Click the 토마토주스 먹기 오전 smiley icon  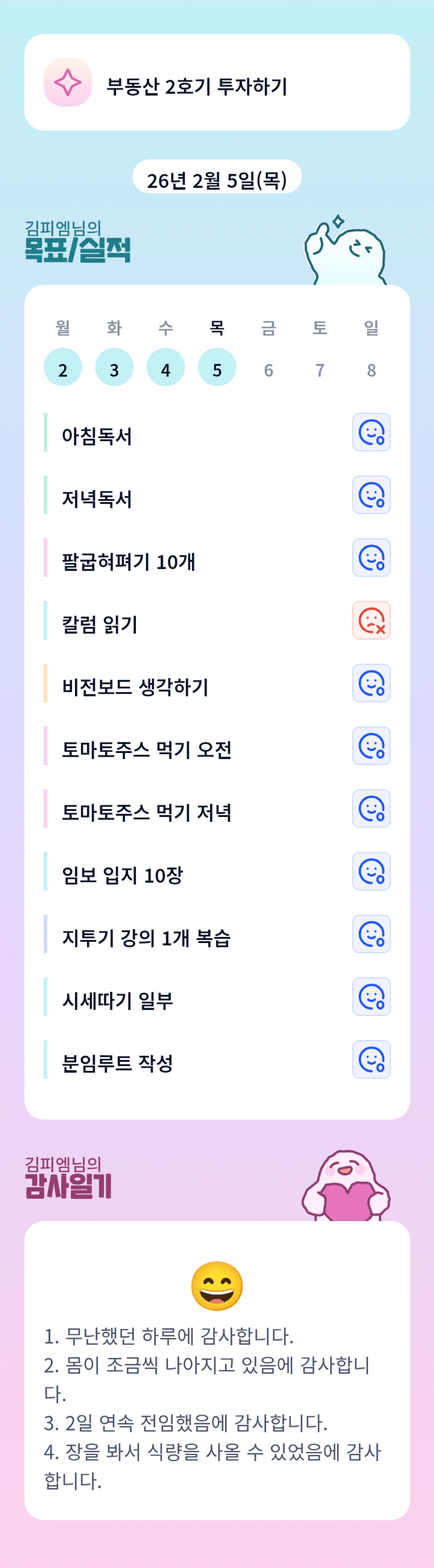coord(372,746)
